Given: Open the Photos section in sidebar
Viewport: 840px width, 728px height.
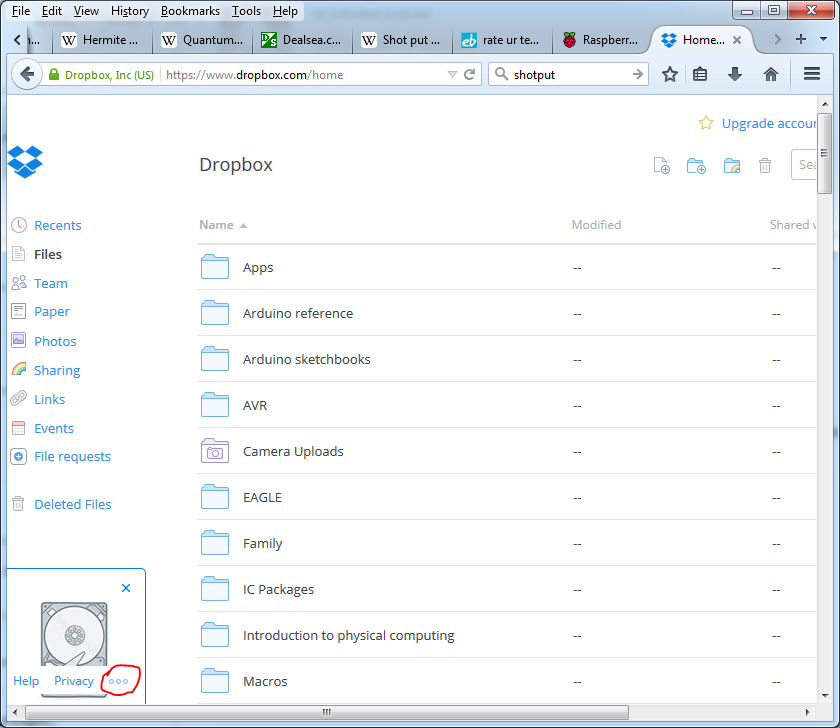Looking at the screenshot, I should [x=55, y=341].
